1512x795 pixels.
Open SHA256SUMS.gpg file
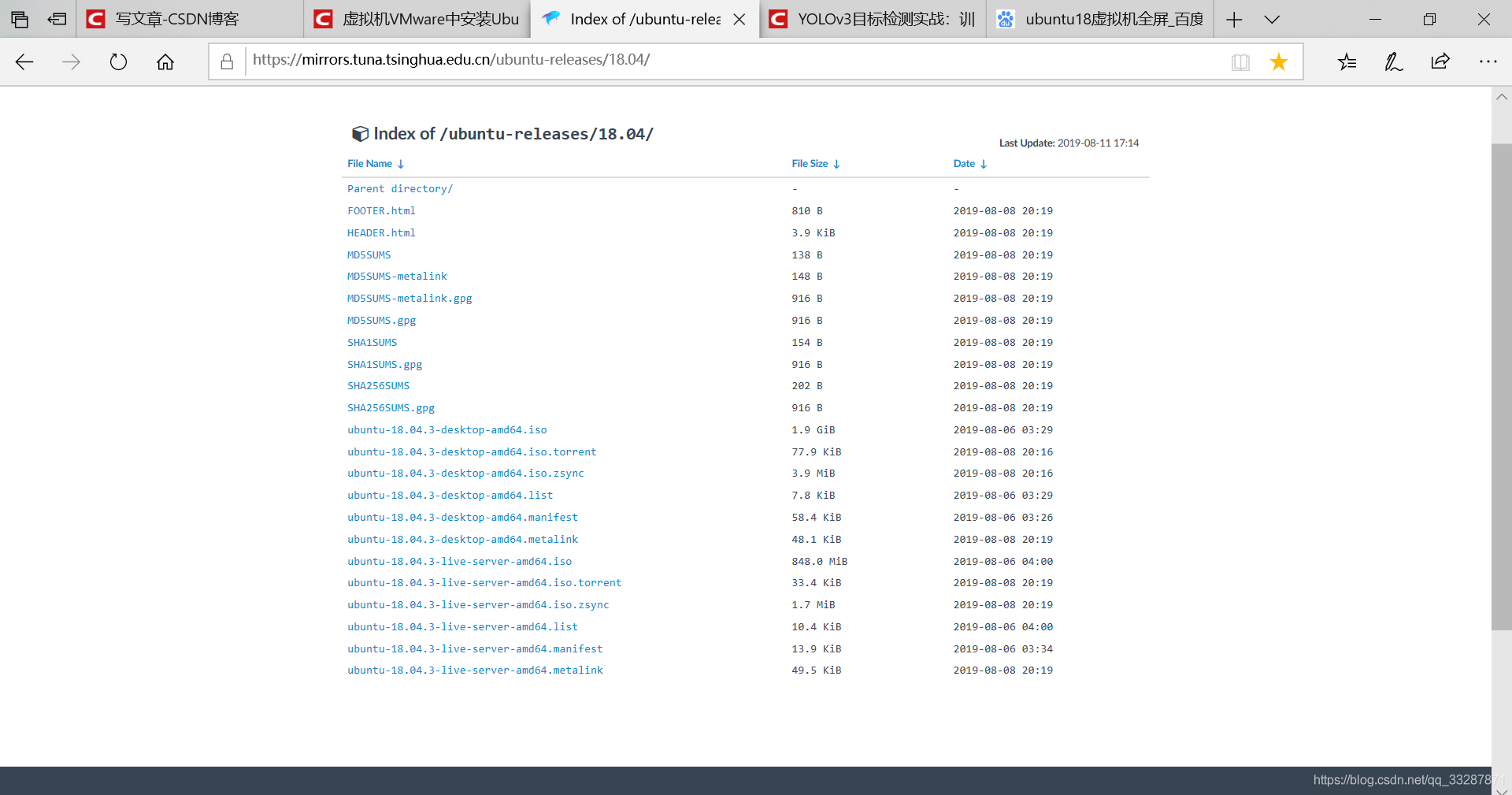coord(391,408)
